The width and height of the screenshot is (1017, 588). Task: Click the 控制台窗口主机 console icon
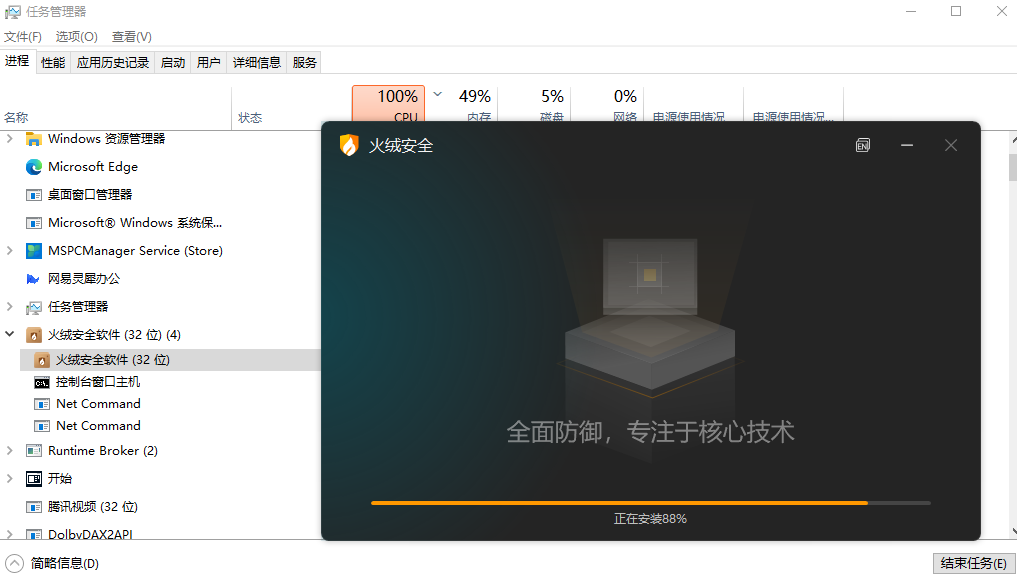point(42,382)
